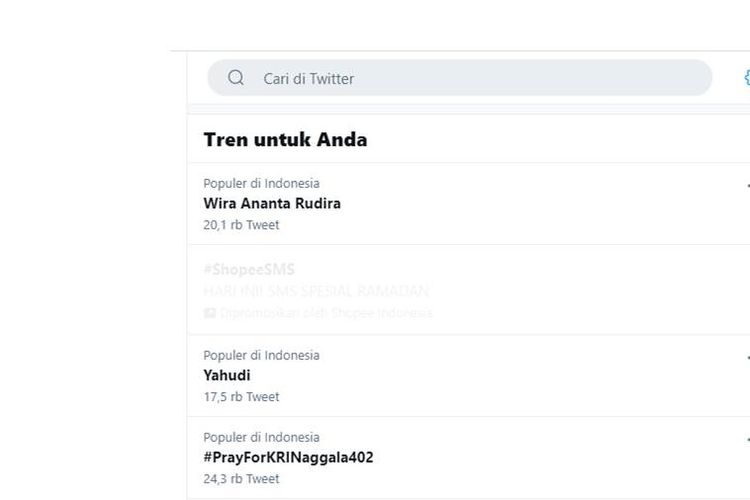Open trend settings gear icon
Image resolution: width=750 pixels, height=500 pixels.
point(747,78)
